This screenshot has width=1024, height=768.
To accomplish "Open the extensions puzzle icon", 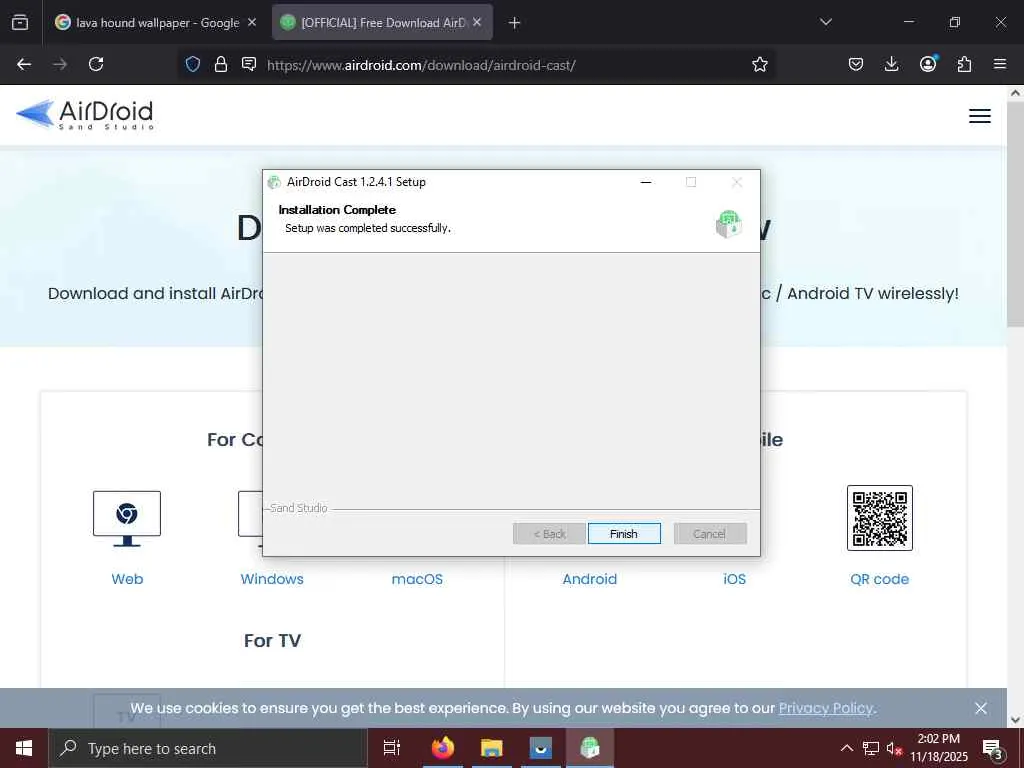I will tap(964, 64).
